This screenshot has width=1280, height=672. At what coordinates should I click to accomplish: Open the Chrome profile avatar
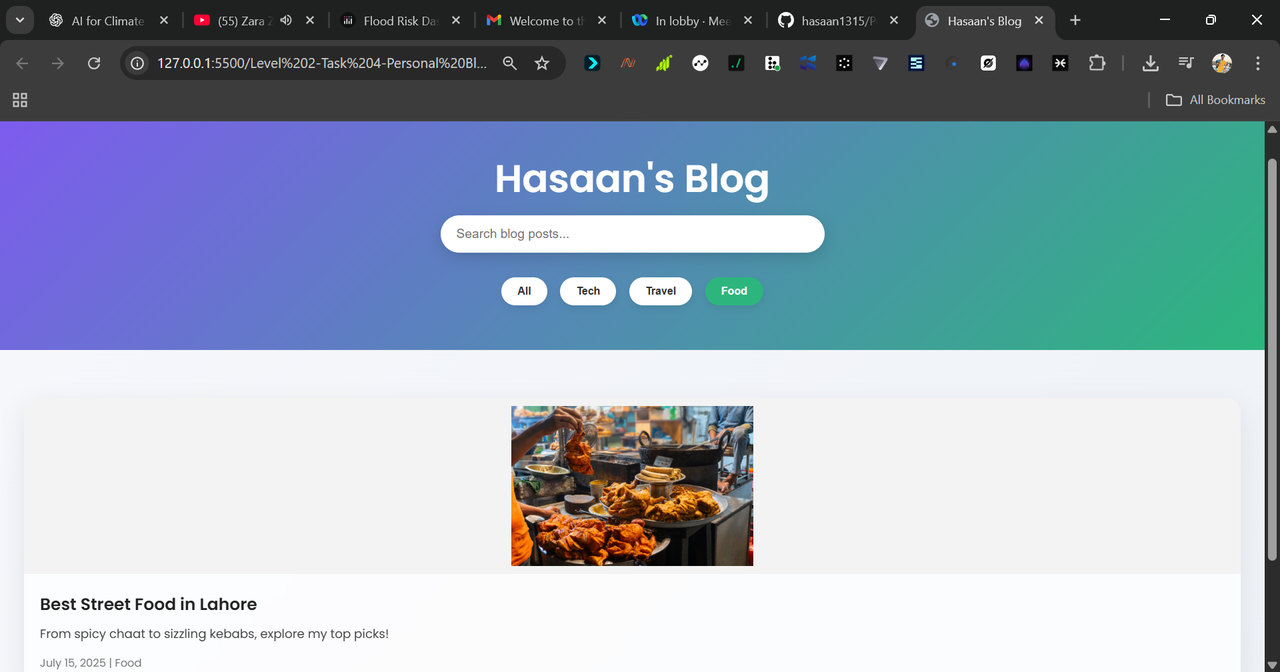(x=1222, y=63)
